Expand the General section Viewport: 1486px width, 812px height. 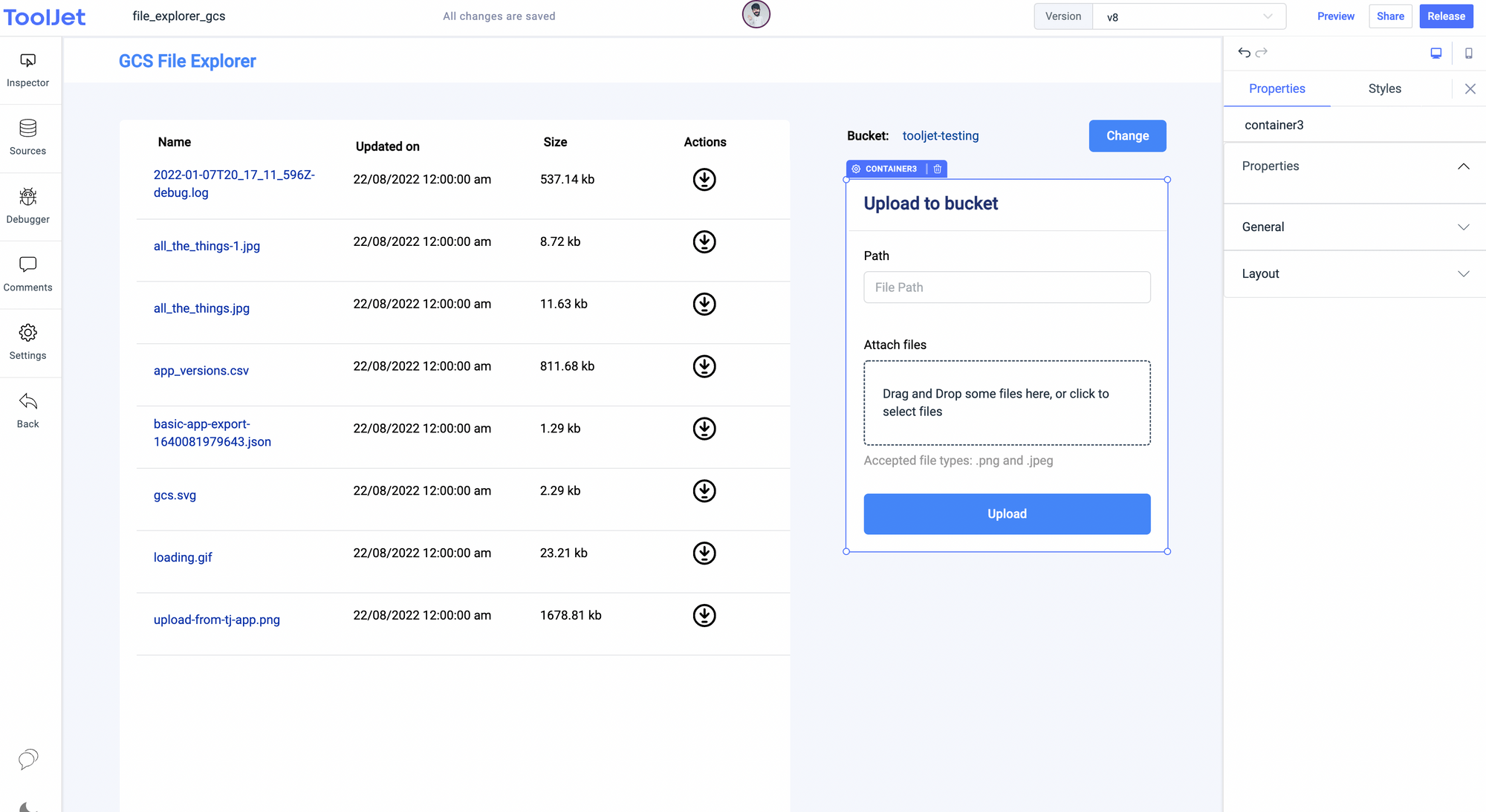pyautogui.click(x=1353, y=227)
